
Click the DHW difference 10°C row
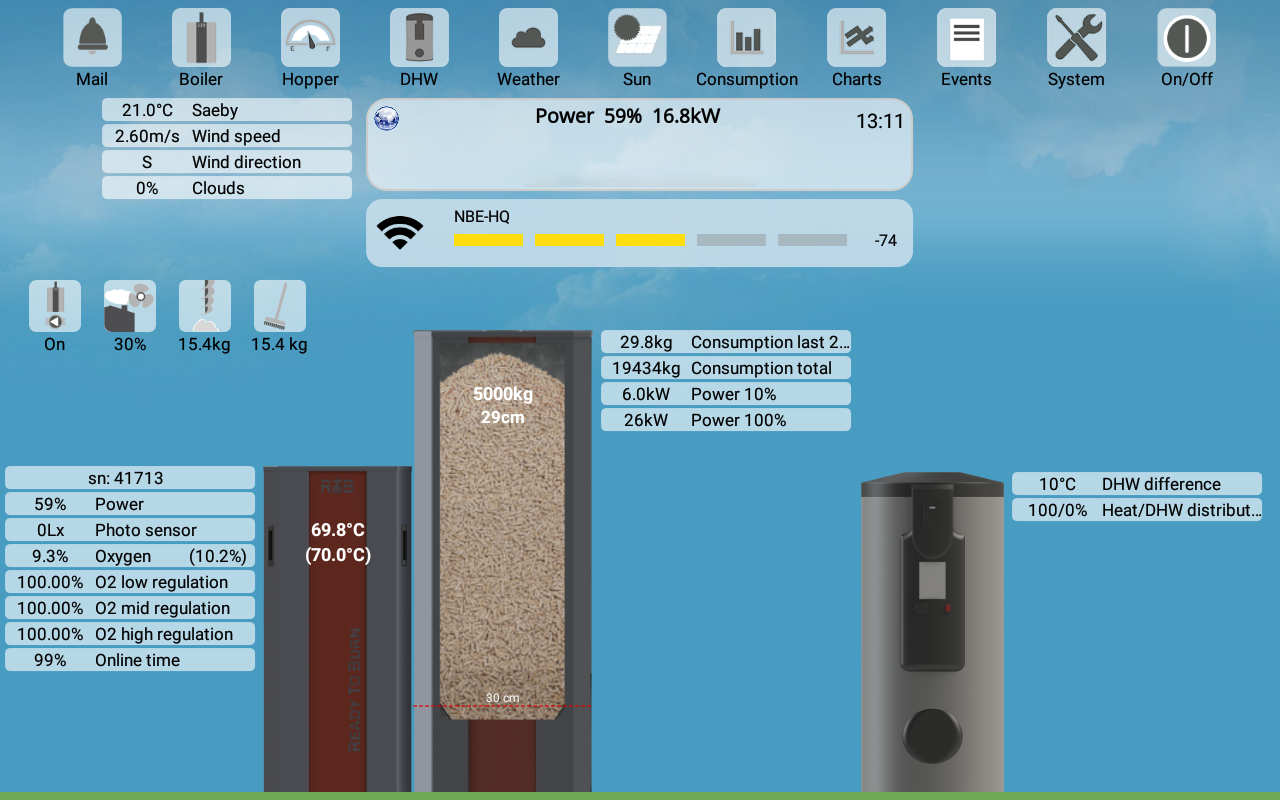tap(1137, 484)
